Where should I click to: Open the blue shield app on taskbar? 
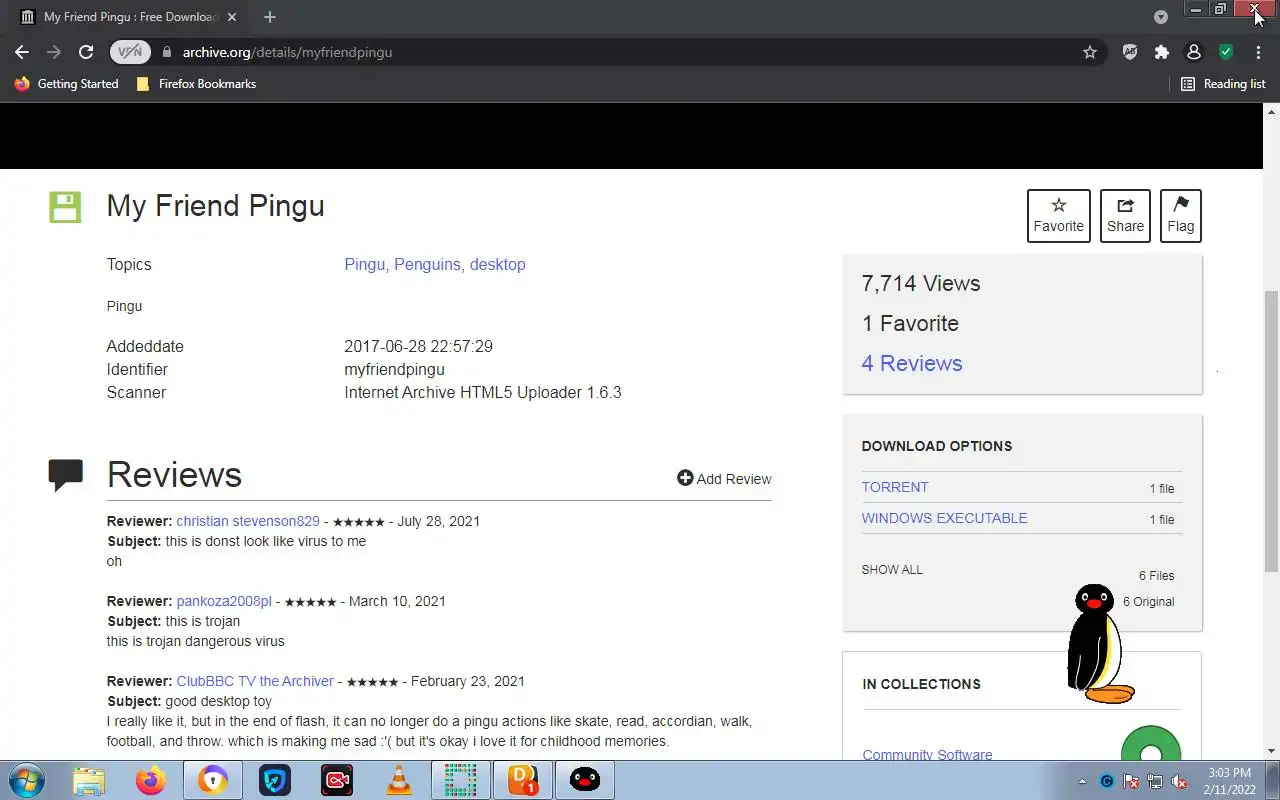coord(275,780)
